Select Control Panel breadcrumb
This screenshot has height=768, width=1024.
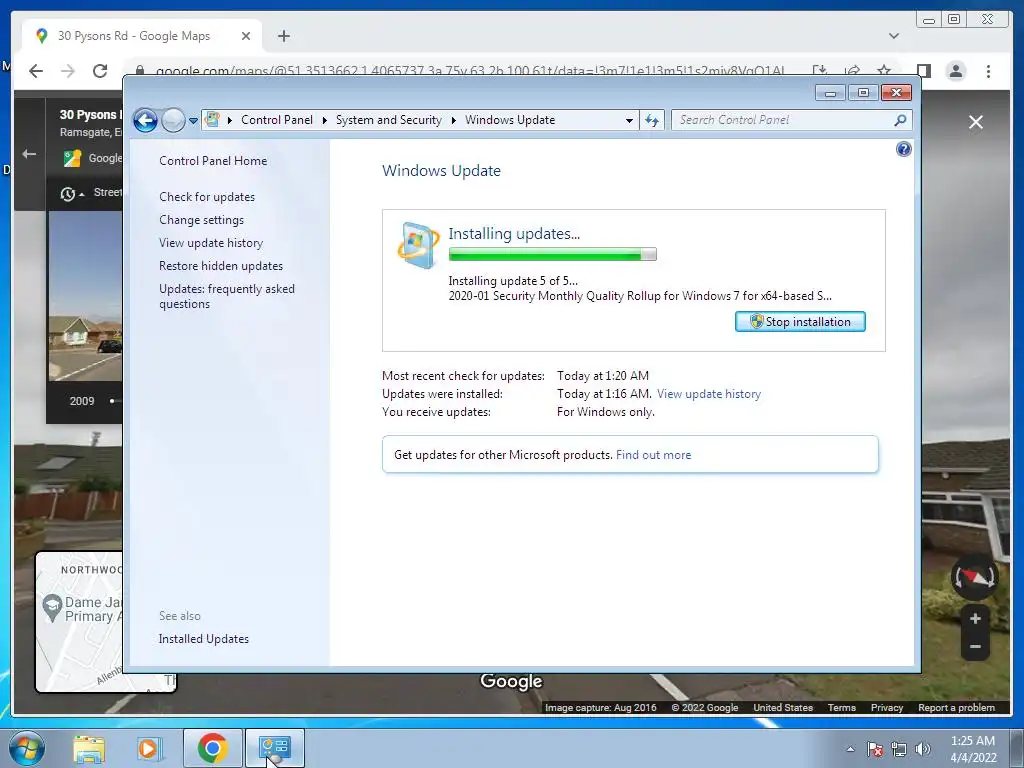pyautogui.click(x=277, y=120)
